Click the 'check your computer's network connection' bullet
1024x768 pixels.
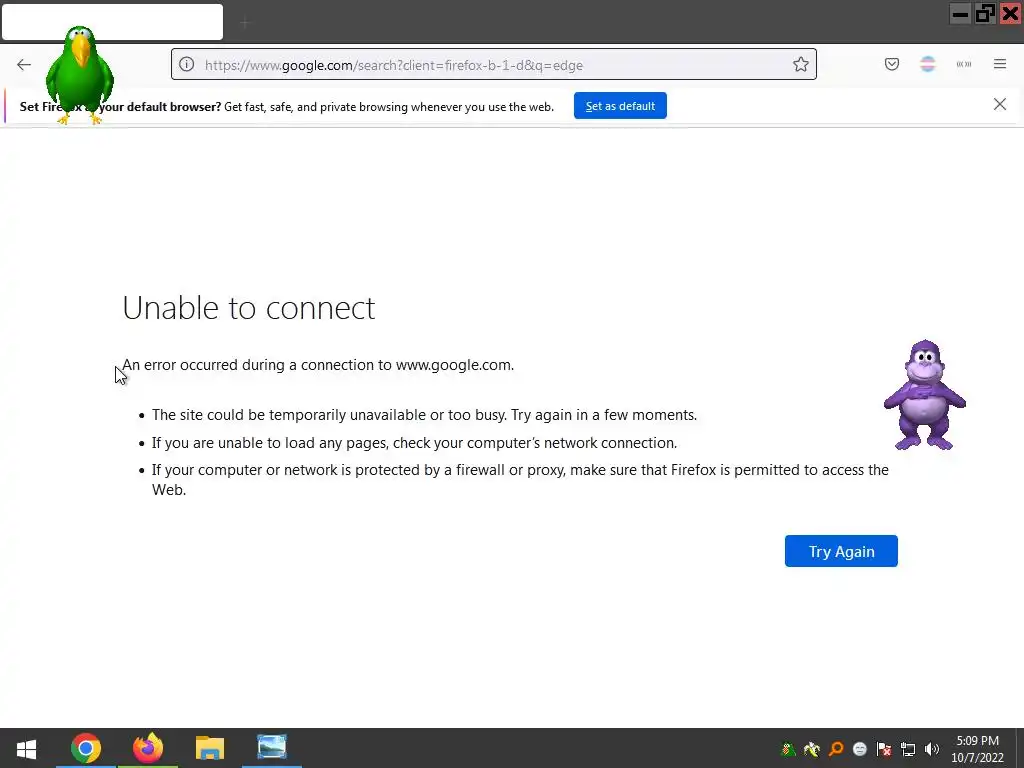click(415, 443)
